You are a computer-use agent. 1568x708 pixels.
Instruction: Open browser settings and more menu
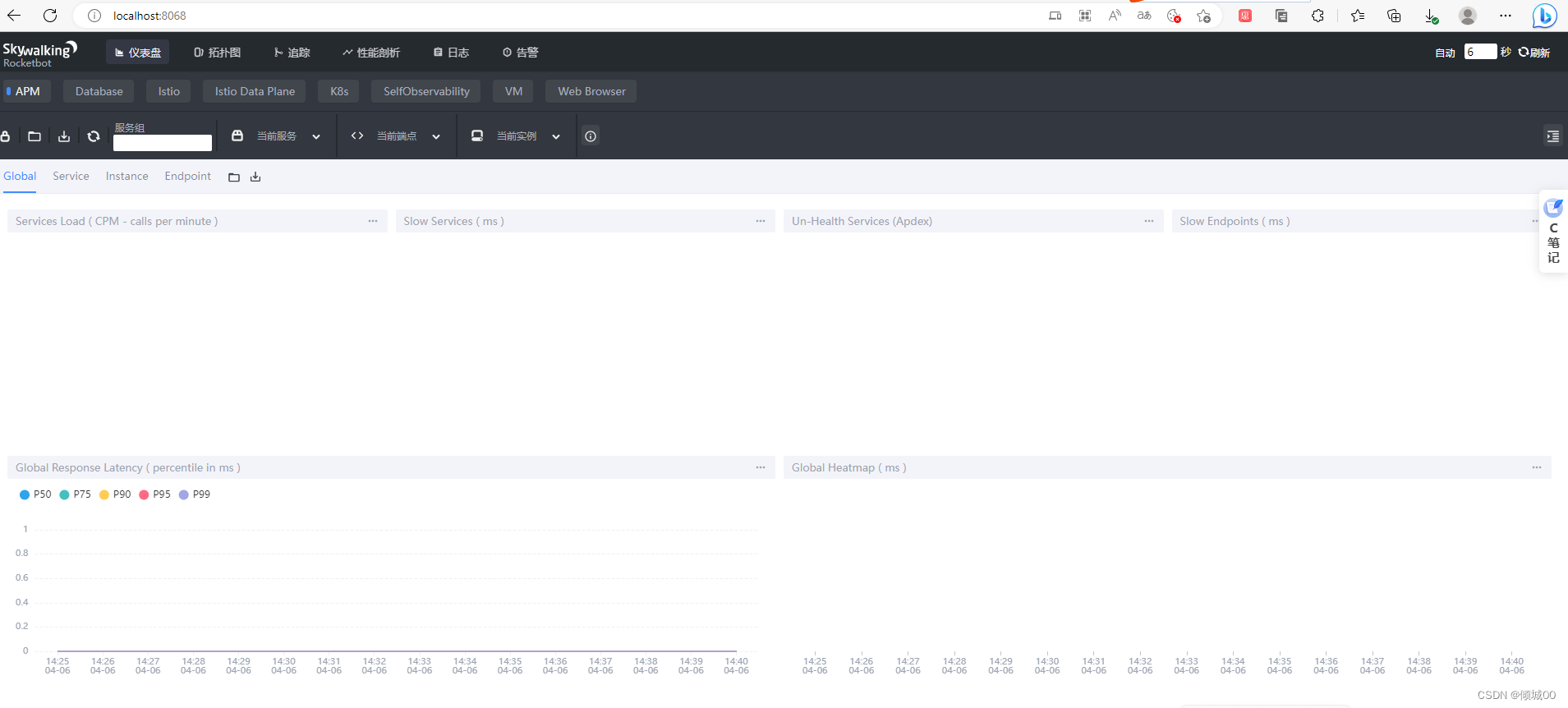[1505, 16]
